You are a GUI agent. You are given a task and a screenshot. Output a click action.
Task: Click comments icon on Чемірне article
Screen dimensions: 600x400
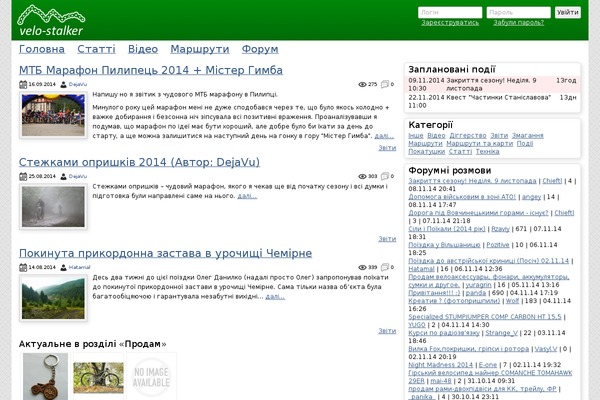point(385,267)
